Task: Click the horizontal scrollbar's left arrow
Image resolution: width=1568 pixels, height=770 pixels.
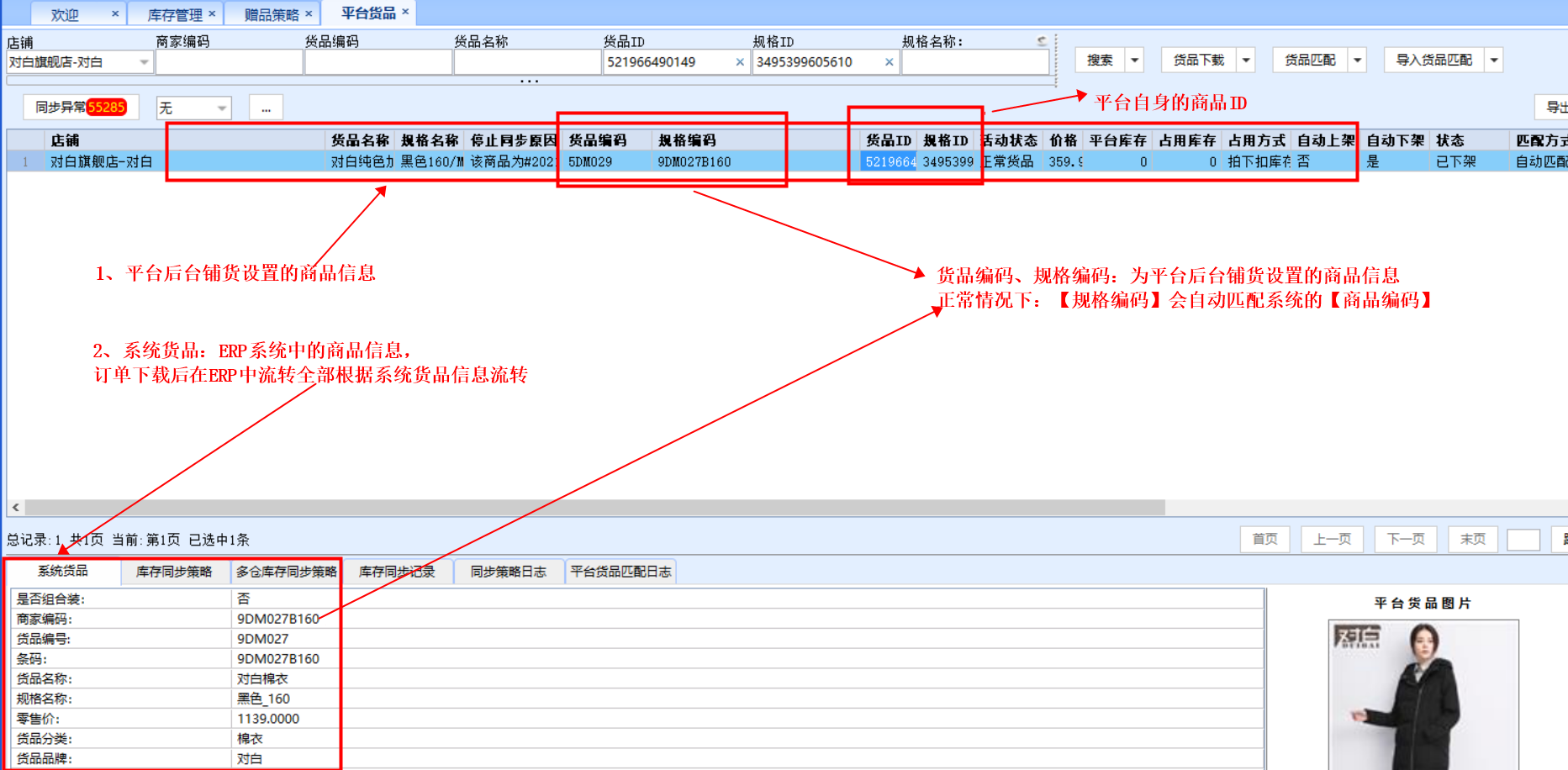Action: [15, 508]
